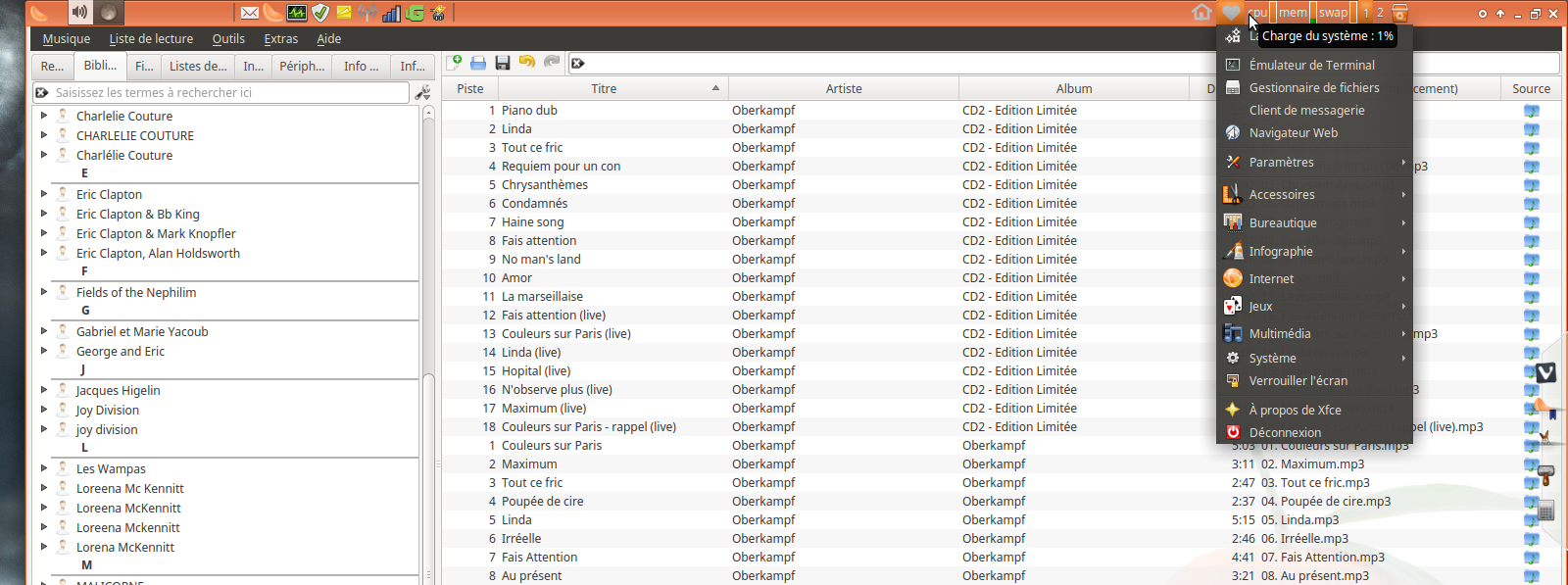Image resolution: width=1568 pixels, height=585 pixels.
Task: Expand the Gabriel et Marie Yacoub node
Action: [x=44, y=331]
